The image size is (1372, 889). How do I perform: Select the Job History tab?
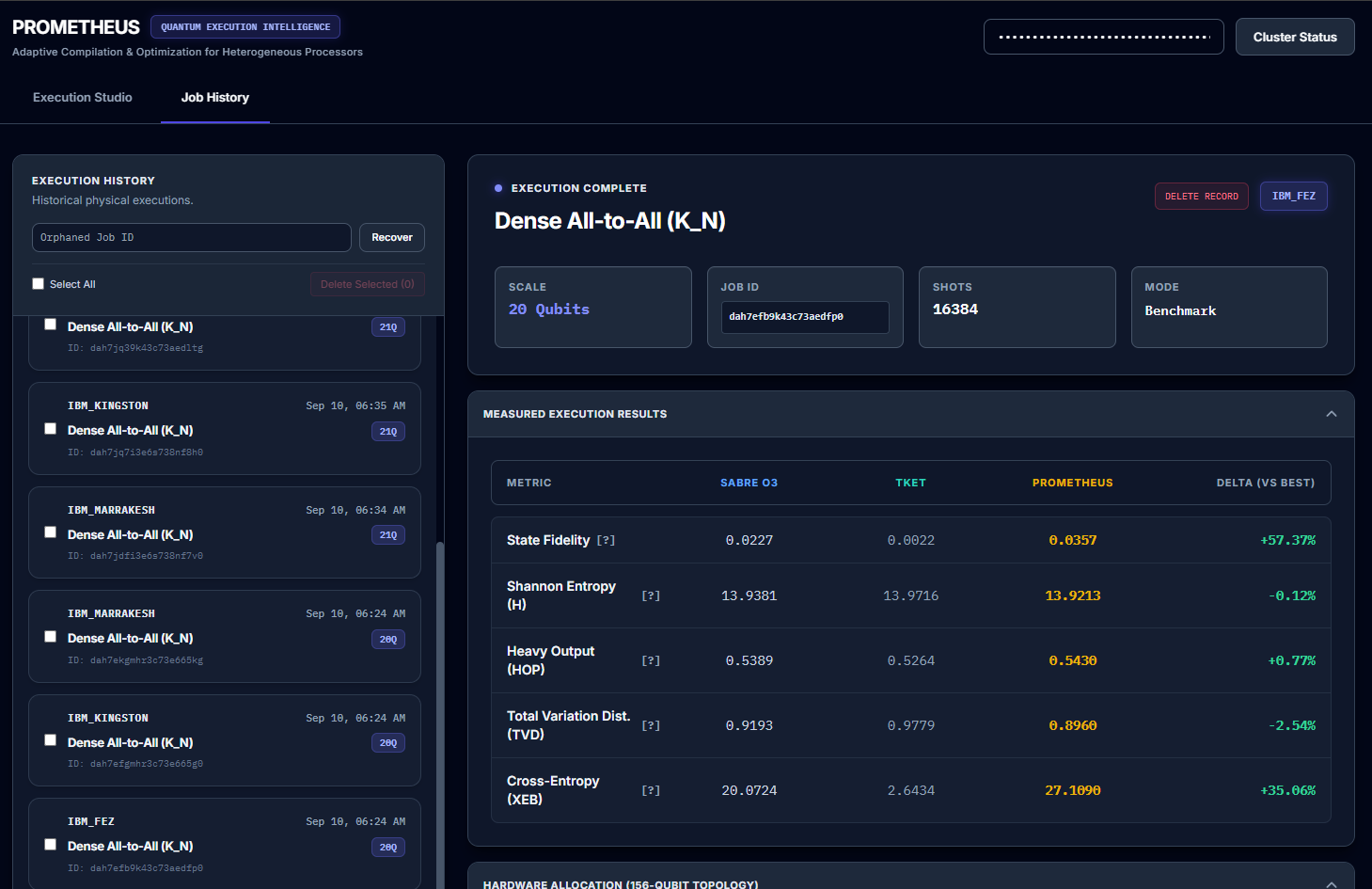pyautogui.click(x=215, y=97)
